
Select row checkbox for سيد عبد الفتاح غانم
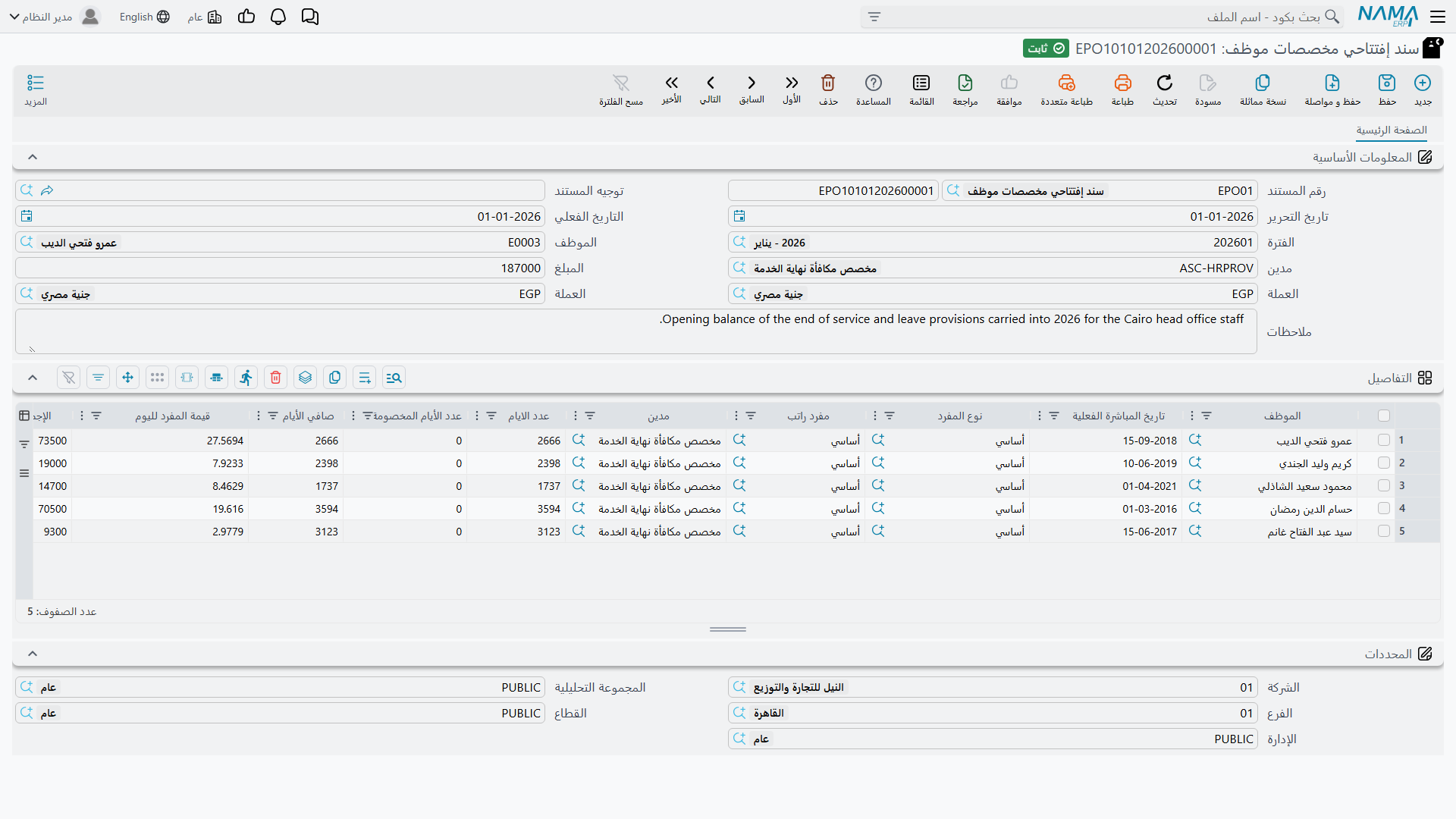click(1384, 531)
